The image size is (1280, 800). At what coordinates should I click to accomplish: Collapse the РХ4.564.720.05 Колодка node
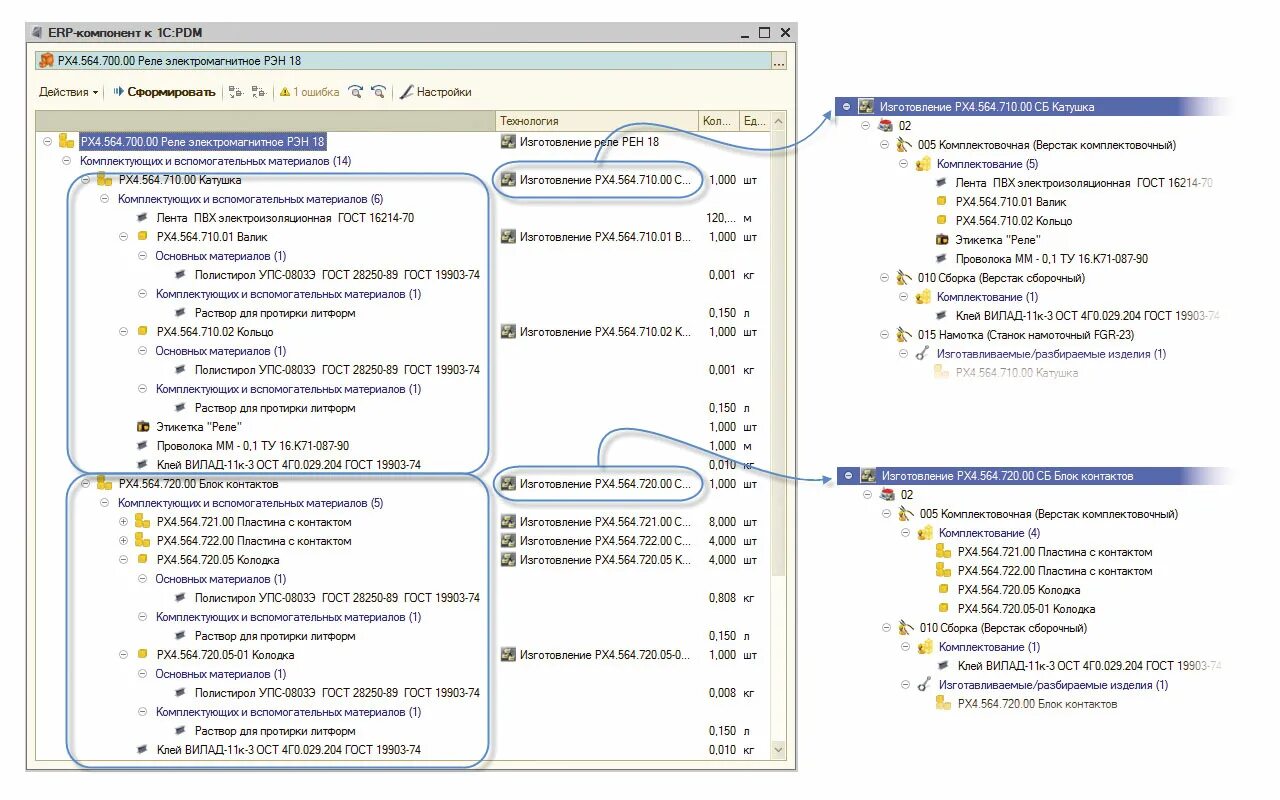[124, 560]
